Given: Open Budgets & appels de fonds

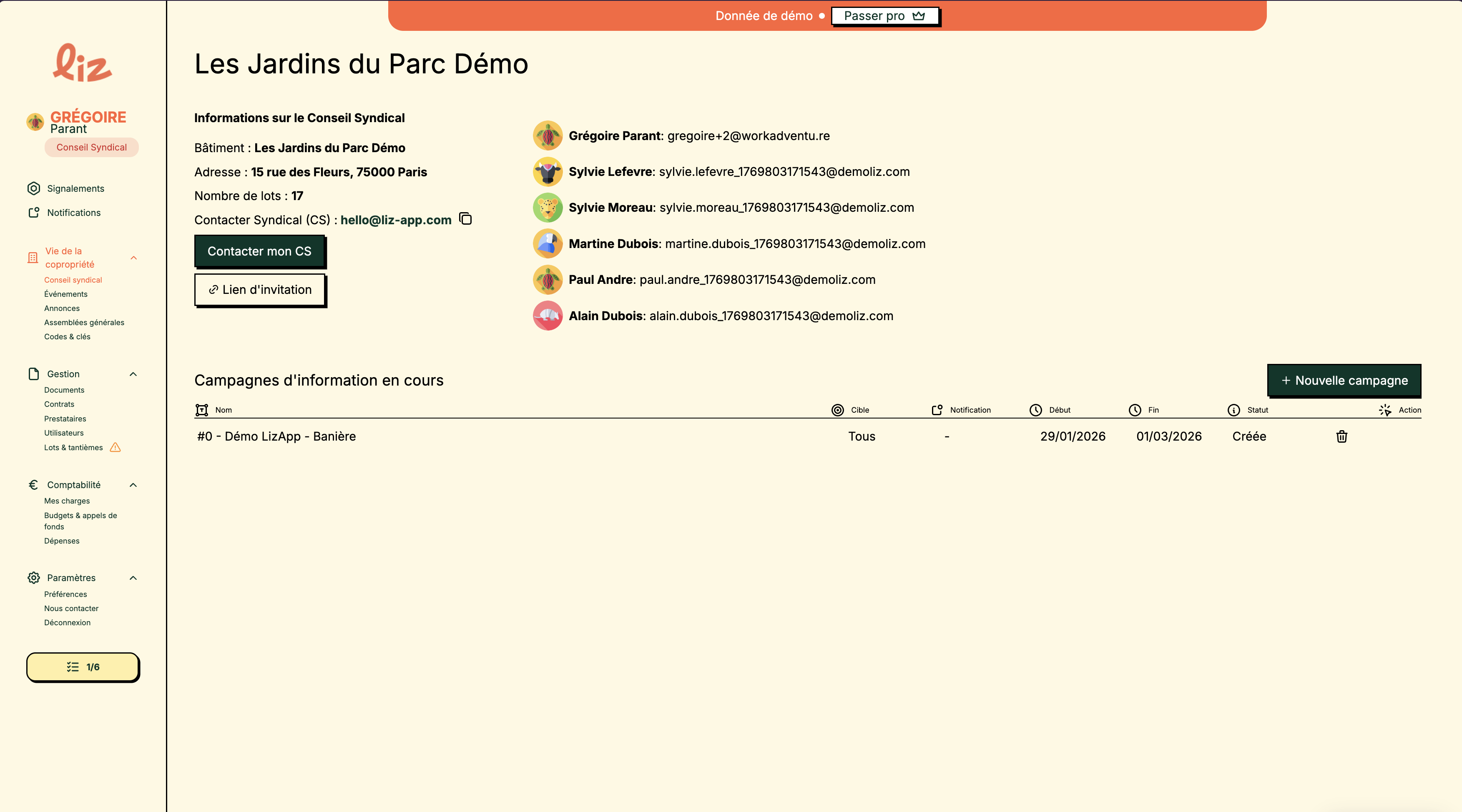Looking at the screenshot, I should coord(80,521).
